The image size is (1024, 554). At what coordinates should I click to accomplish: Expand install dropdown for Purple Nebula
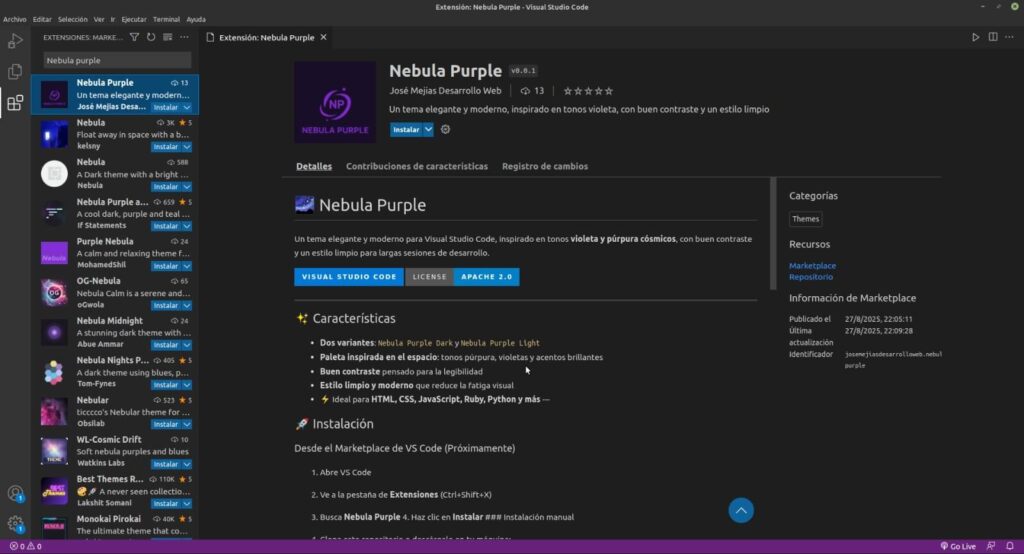[187, 266]
